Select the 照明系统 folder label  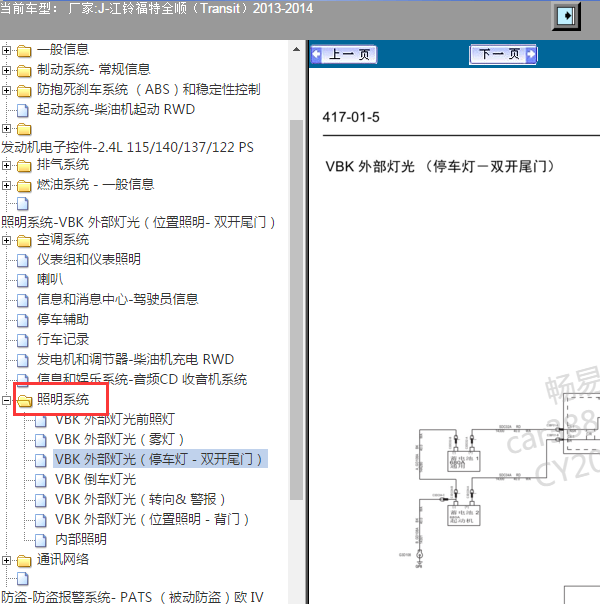point(63,400)
